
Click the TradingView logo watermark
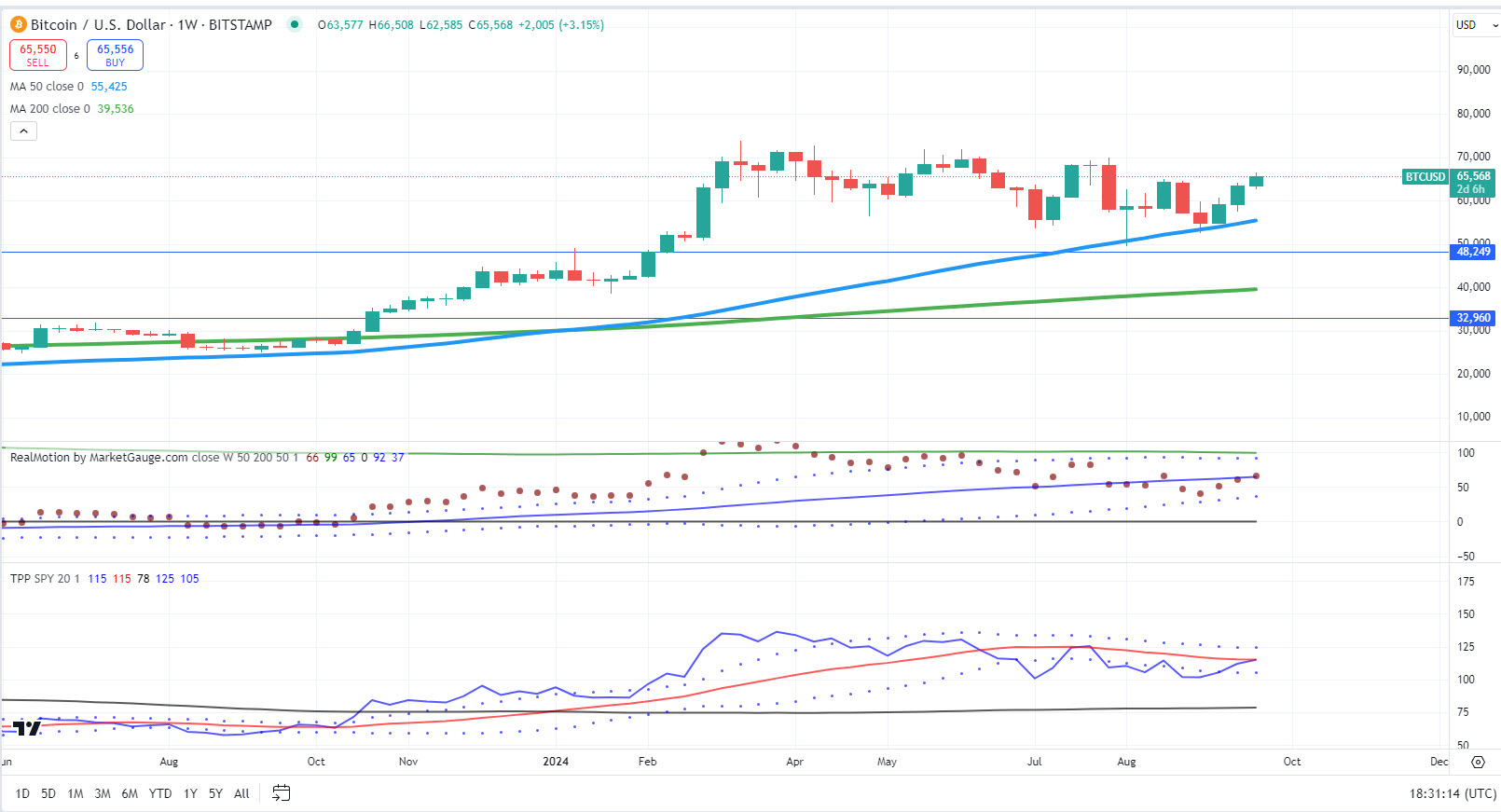pyautogui.click(x=26, y=728)
